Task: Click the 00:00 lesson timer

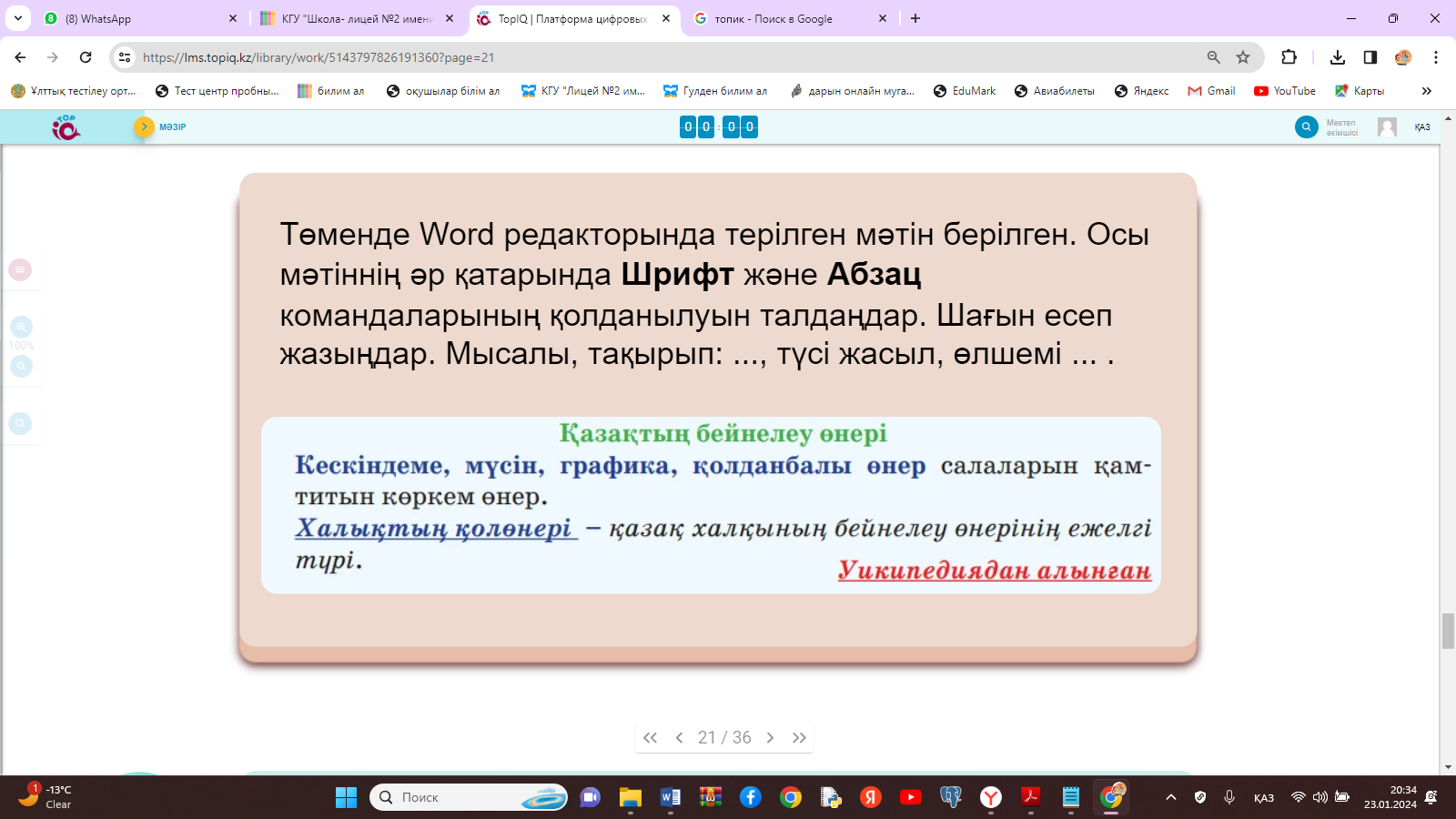Action: tap(719, 126)
